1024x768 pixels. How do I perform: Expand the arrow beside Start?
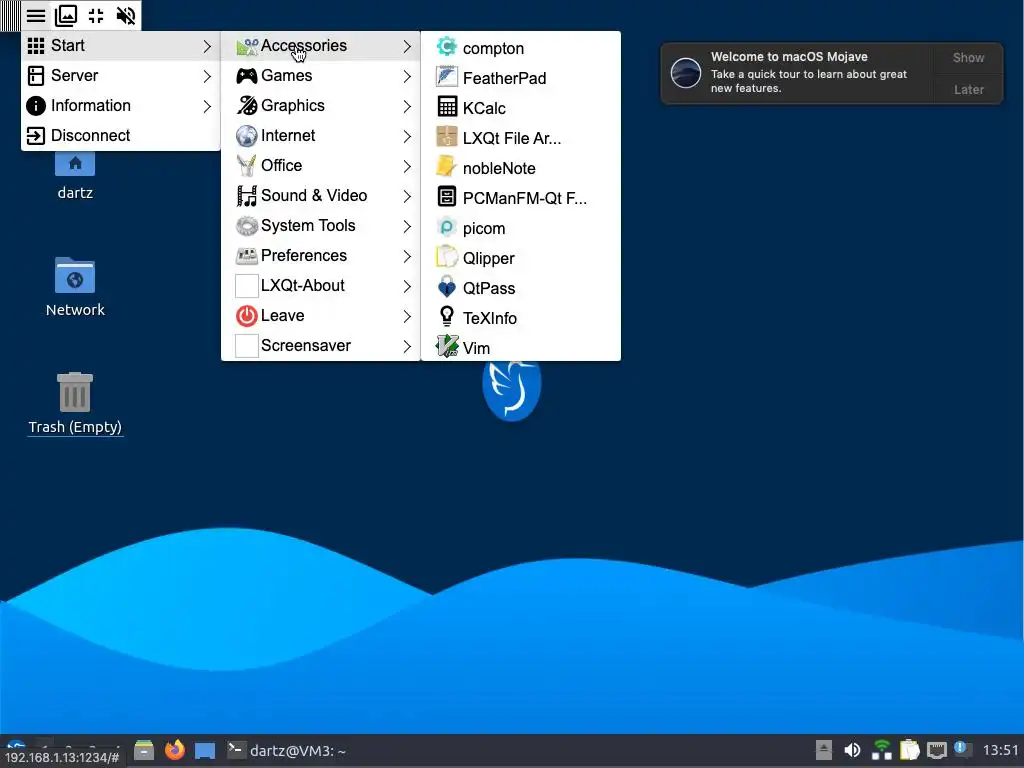tap(207, 46)
